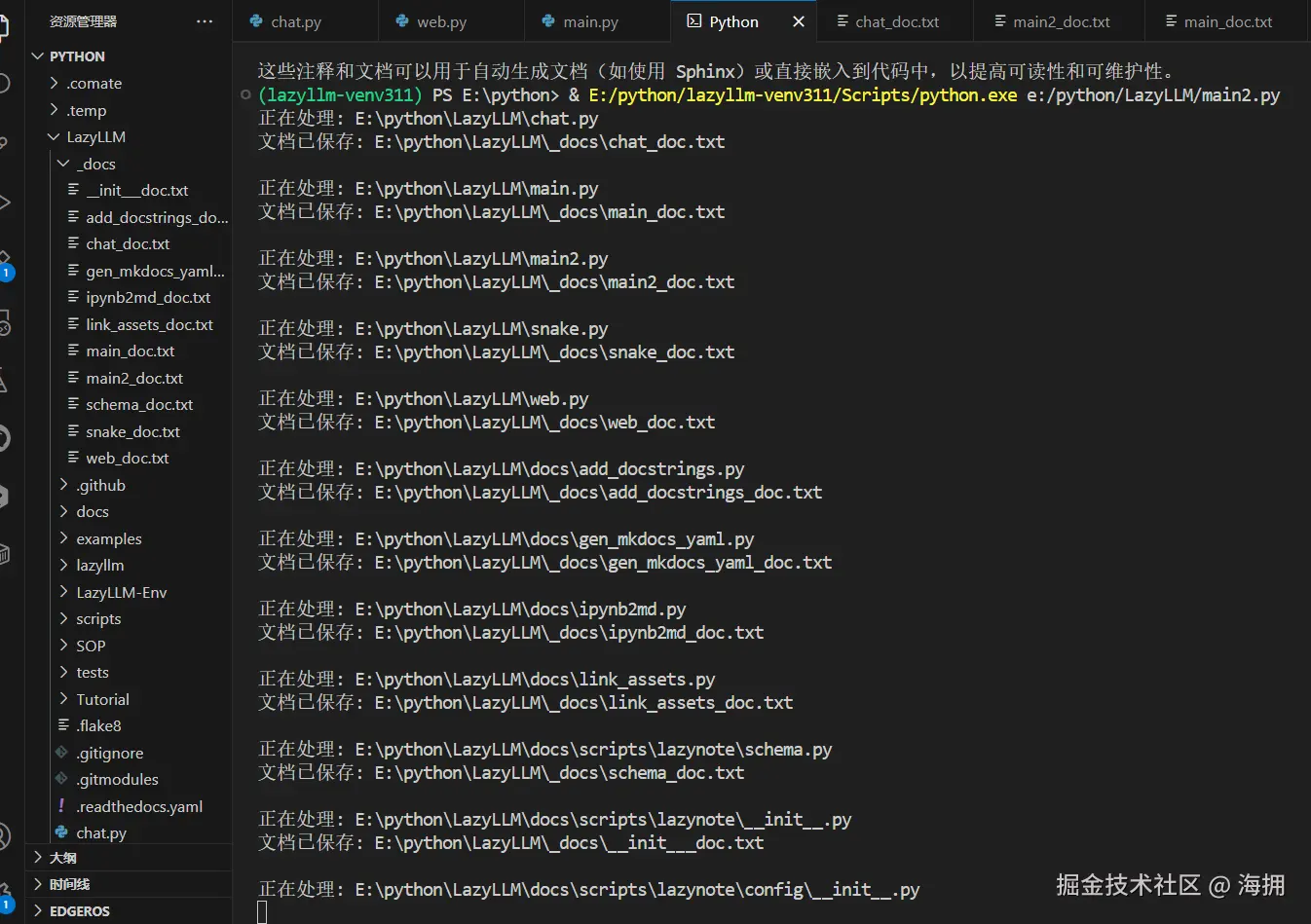1311x924 pixels.
Task: Click the yaml exclamation icon of .readthedocs.yaml
Action: [x=62, y=806]
